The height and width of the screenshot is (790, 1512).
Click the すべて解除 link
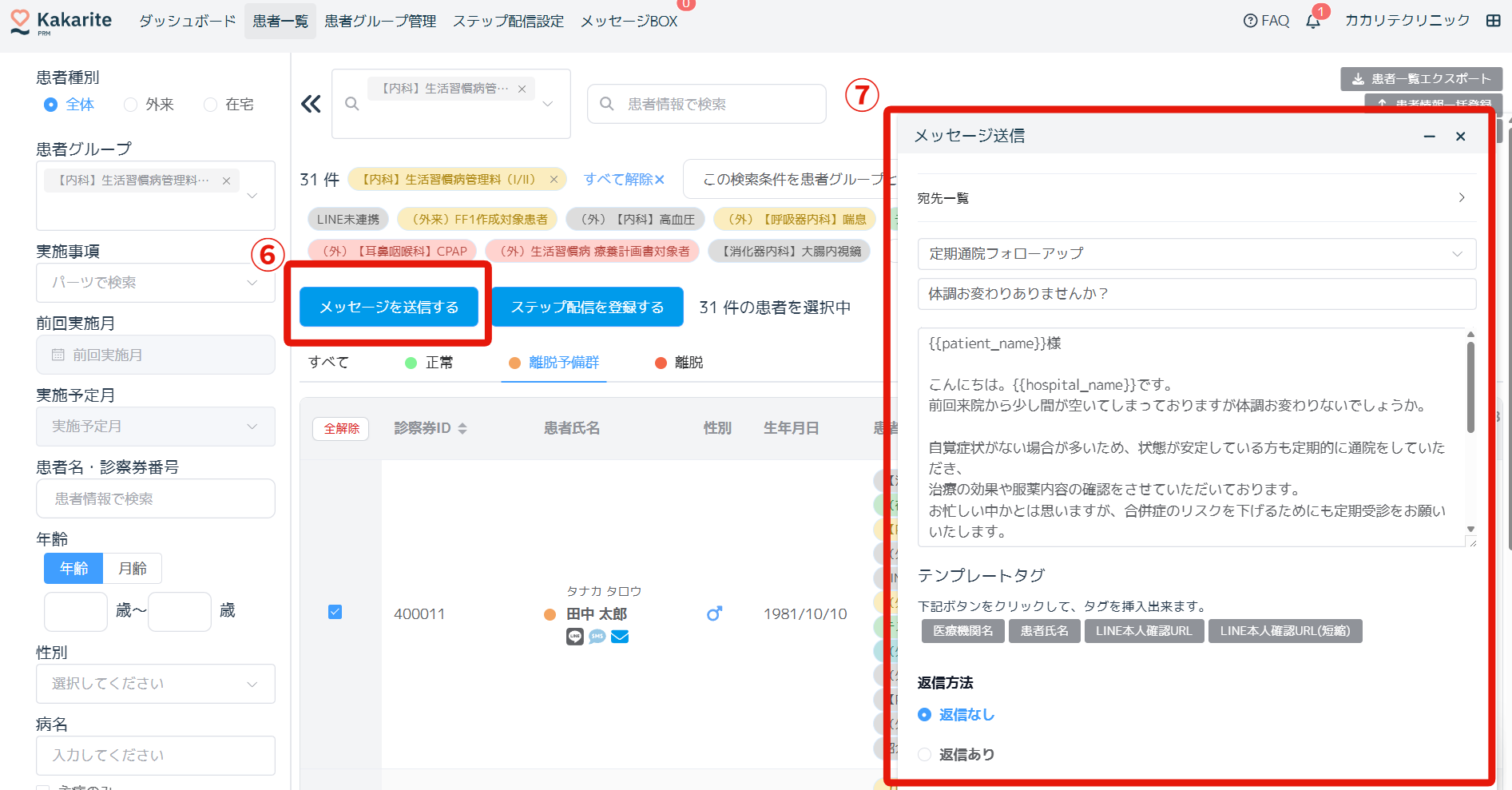tap(624, 180)
